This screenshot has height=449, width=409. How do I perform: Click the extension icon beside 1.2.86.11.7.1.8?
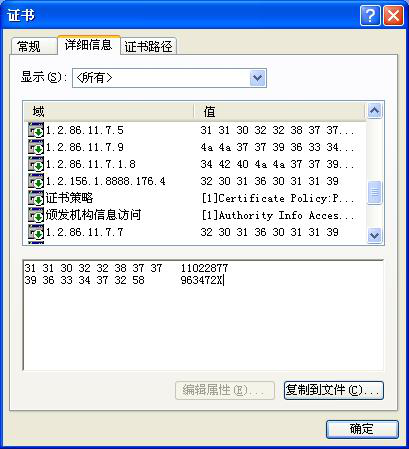pos(36,164)
